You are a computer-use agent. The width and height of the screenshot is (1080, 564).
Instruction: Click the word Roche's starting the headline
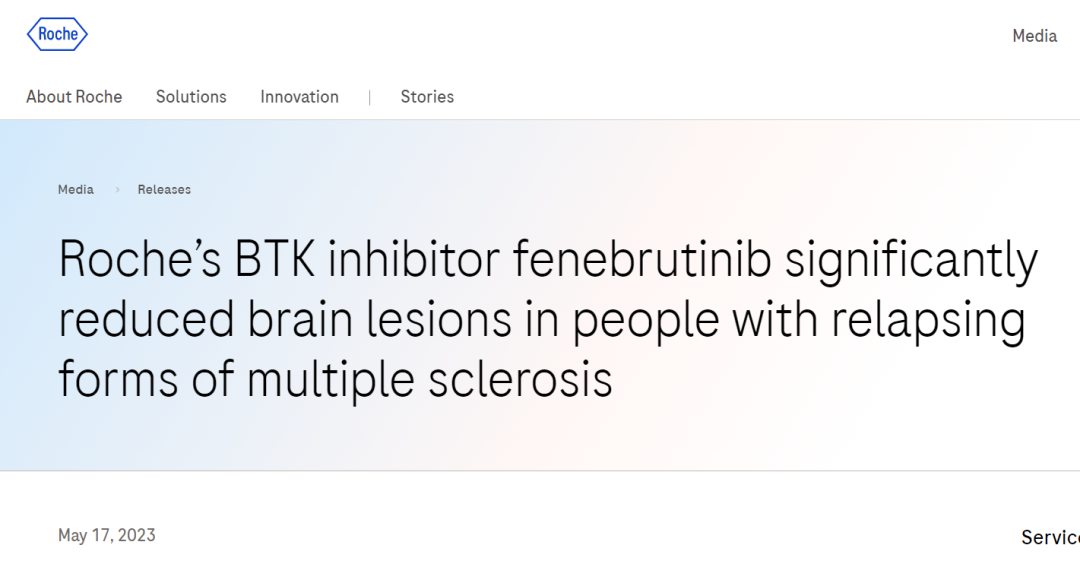click(x=140, y=260)
